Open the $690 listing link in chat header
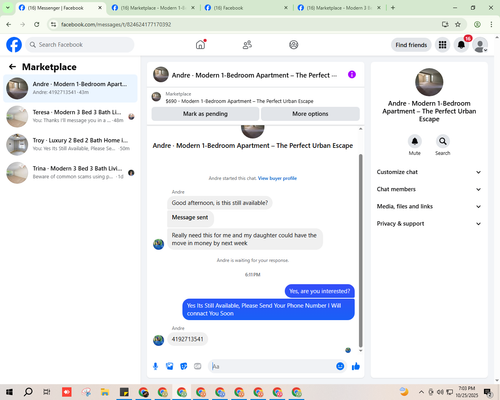The image size is (500, 400). click(x=239, y=101)
